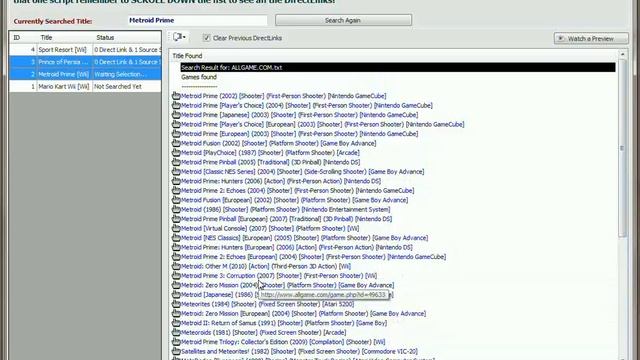The width and height of the screenshot is (640, 360).
Task: Click the Title column header in queue list
Action: tap(64, 38)
